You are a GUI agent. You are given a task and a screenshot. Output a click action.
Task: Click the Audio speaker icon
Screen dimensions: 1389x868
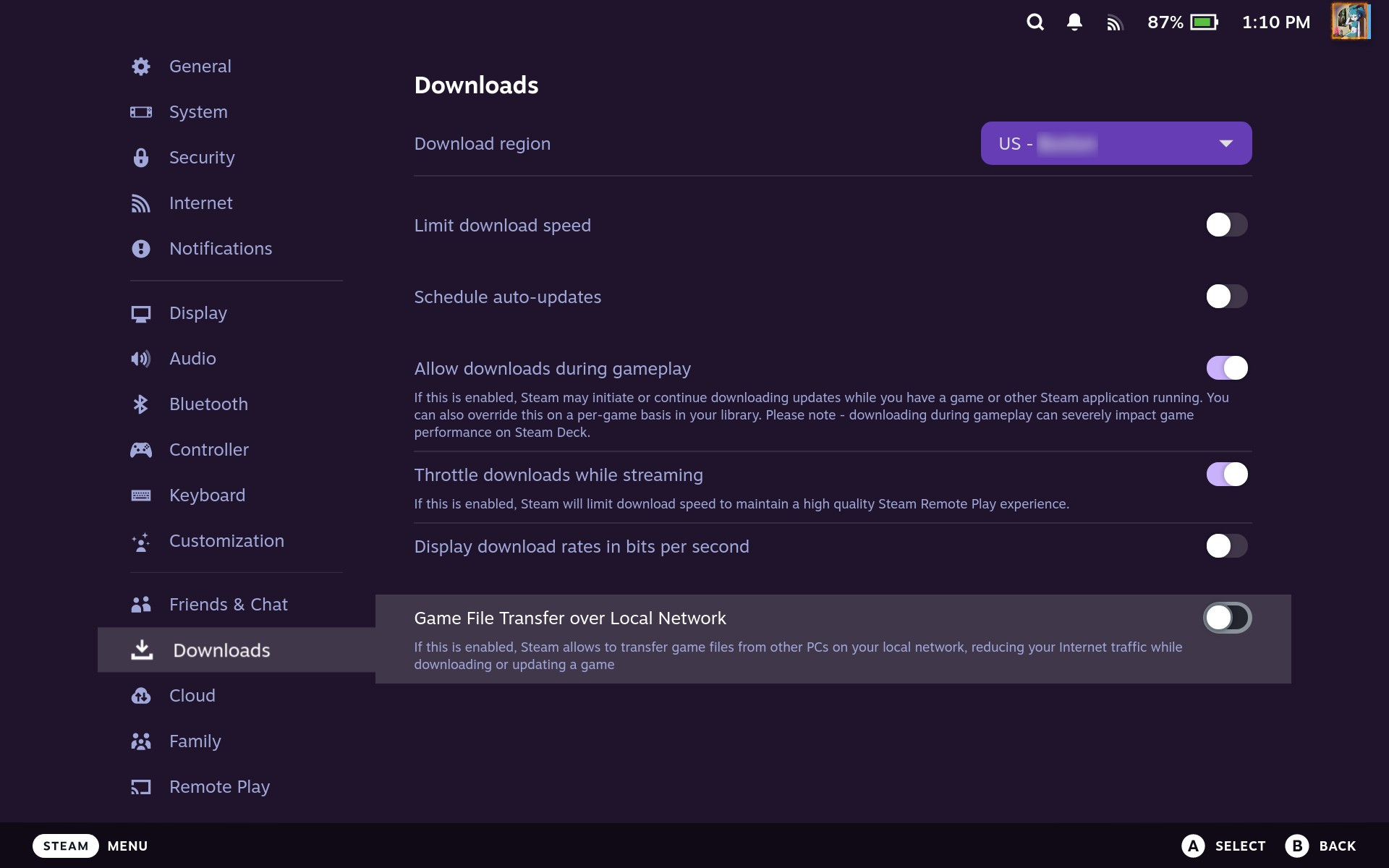[141, 359]
